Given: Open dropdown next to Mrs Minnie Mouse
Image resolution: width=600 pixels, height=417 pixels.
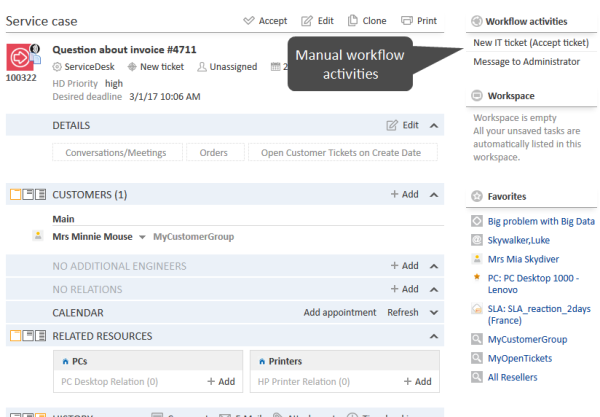Looking at the screenshot, I should pos(143,237).
